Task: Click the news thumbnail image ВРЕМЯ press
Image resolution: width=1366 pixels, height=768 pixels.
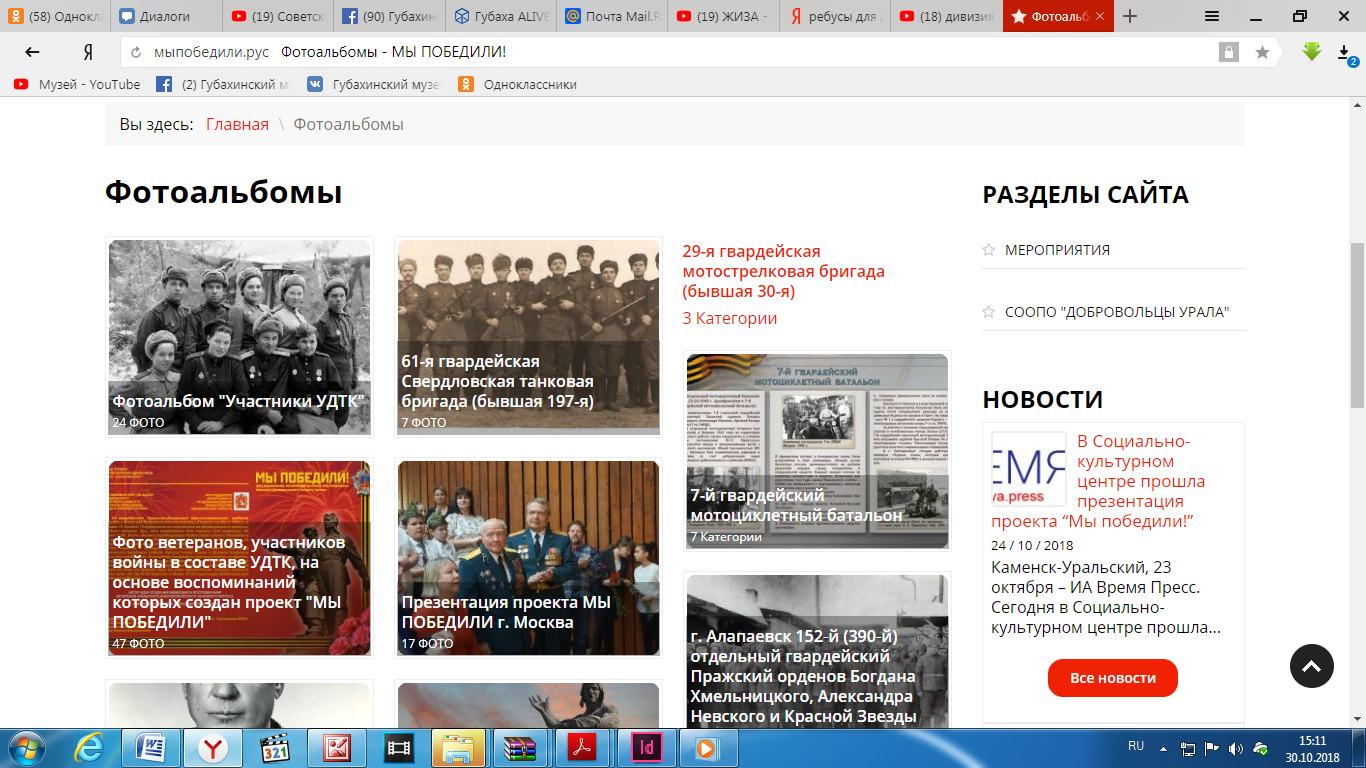Action: pos(1029,468)
